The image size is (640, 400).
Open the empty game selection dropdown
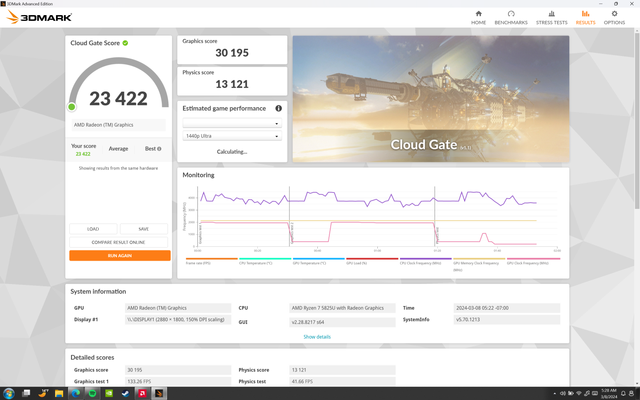(x=232, y=123)
